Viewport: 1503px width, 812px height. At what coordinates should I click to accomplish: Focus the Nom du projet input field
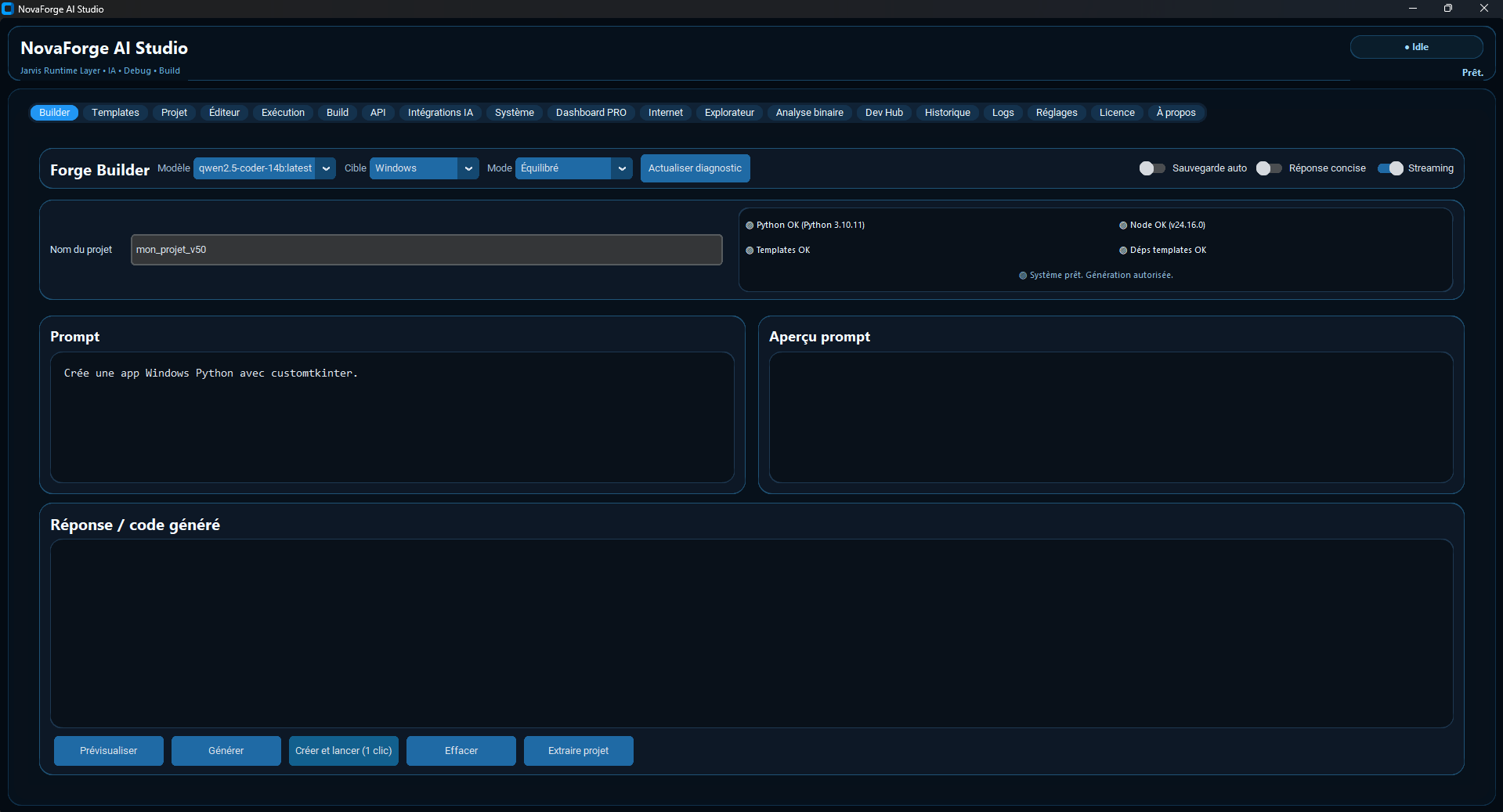click(x=426, y=250)
